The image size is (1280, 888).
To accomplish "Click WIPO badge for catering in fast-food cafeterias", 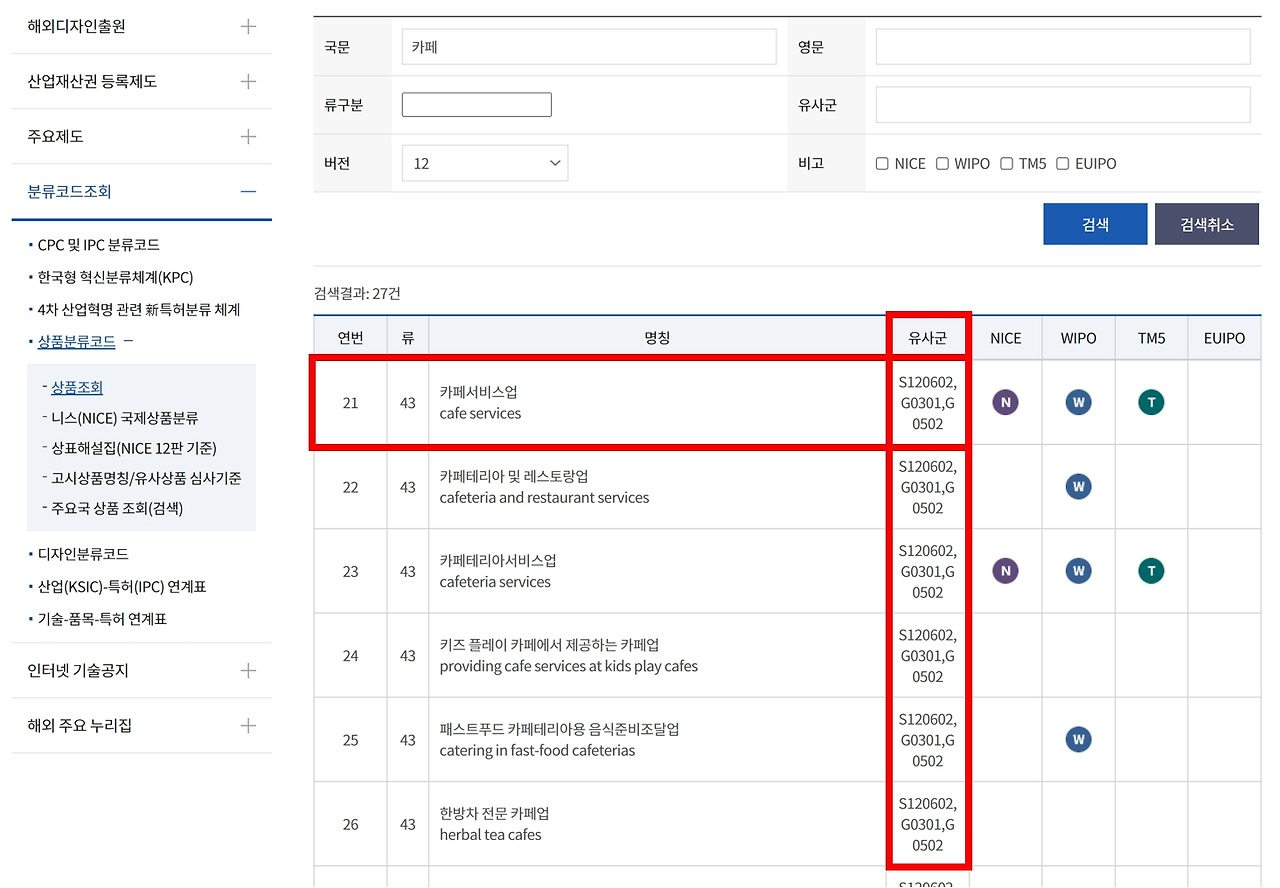I will [x=1078, y=740].
